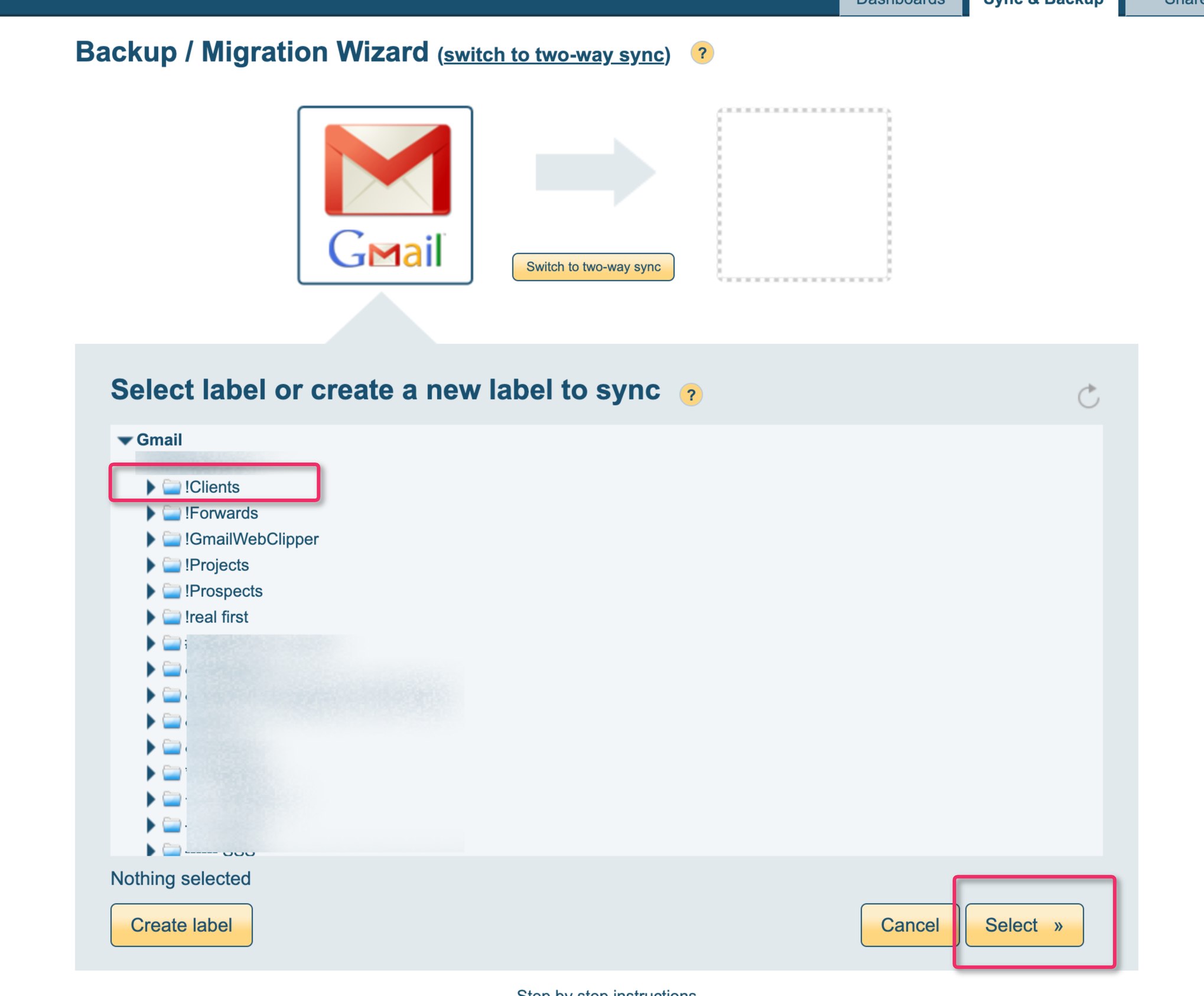Select the !real first label
Viewport: 1204px width, 996px height.
click(216, 617)
